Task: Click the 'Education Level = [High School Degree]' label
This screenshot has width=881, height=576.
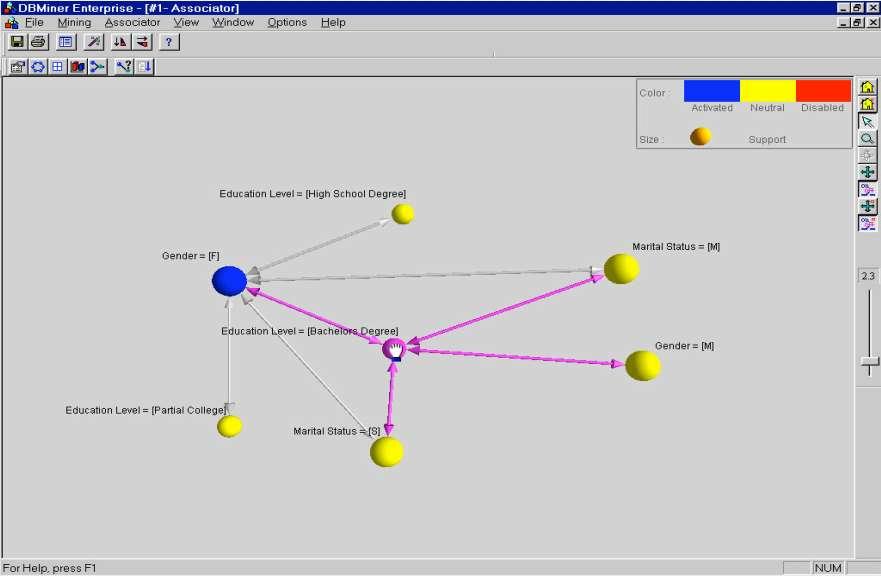Action: [312, 194]
